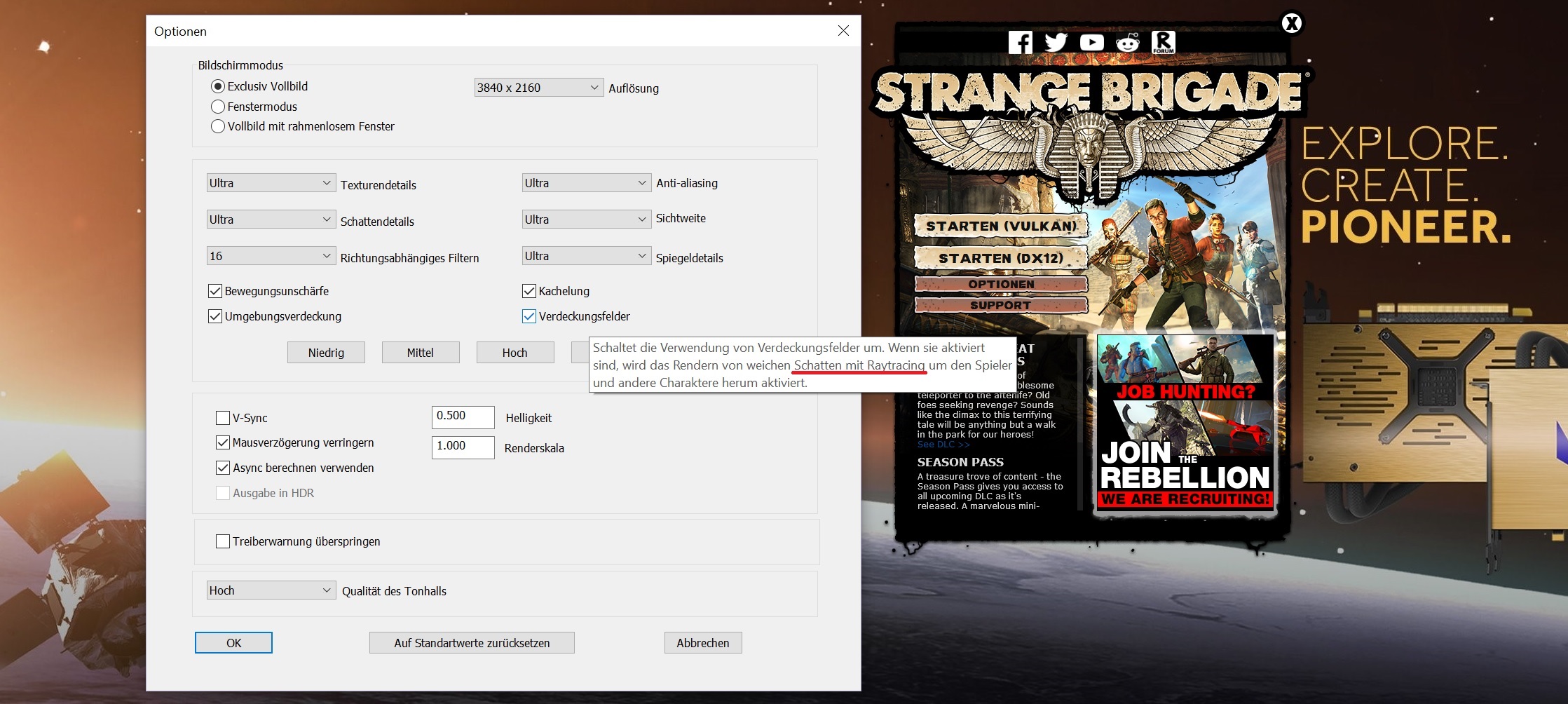Open Reddit icon in Strange Brigade launcher

[1128, 43]
